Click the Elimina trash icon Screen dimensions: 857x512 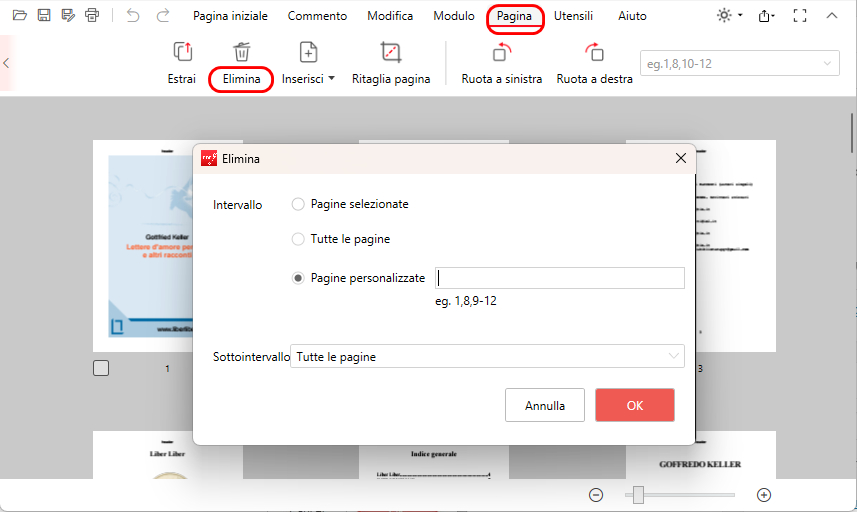[242, 52]
